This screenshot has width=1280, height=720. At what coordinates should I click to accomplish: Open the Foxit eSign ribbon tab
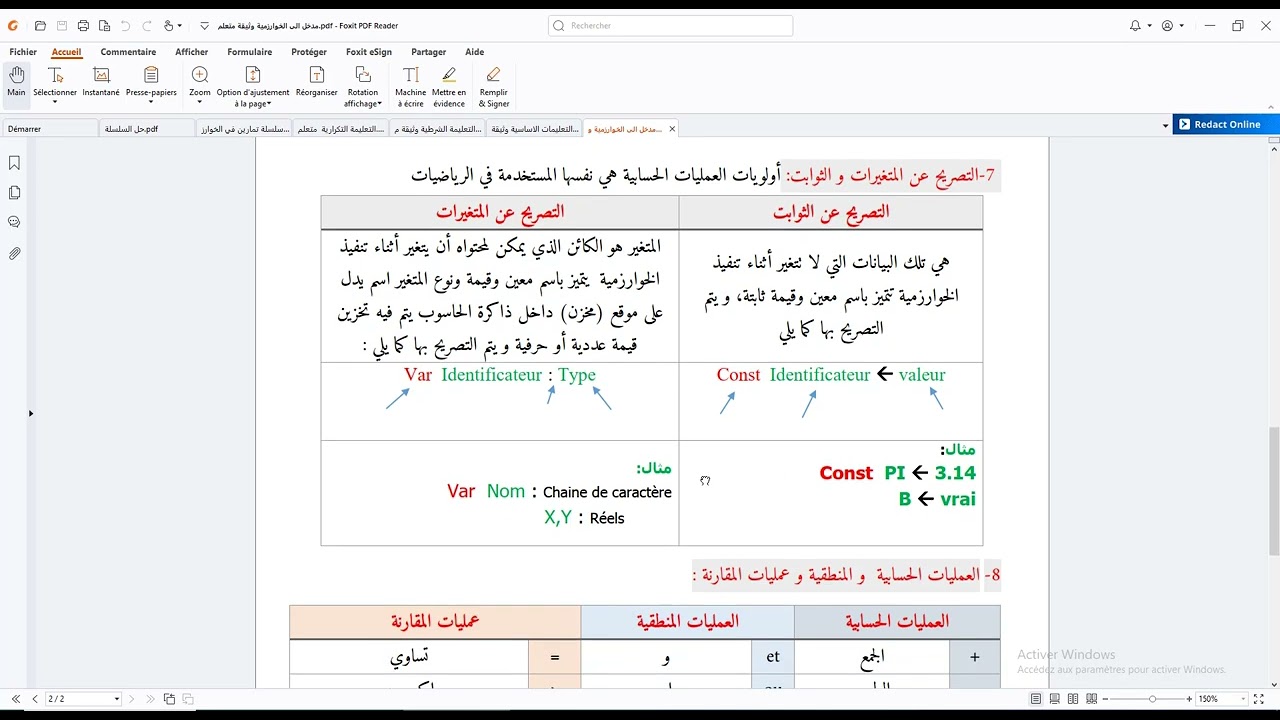point(369,52)
